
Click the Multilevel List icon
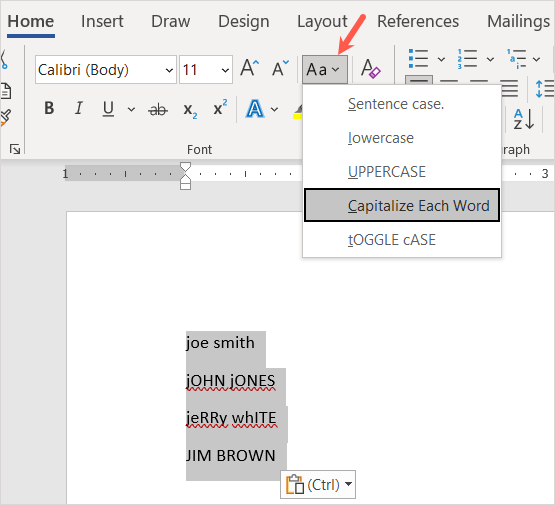coord(516,59)
